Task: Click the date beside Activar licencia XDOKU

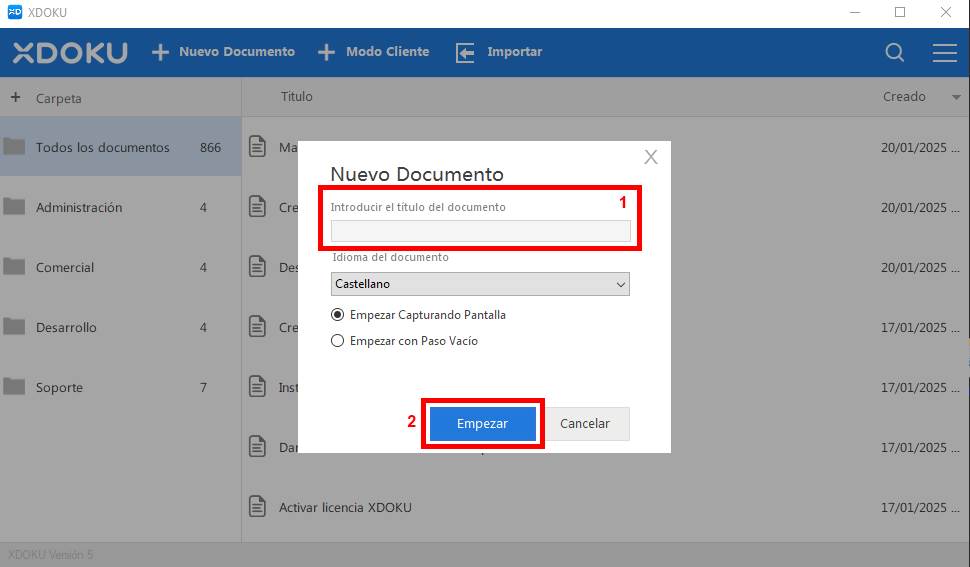Action: (x=920, y=507)
